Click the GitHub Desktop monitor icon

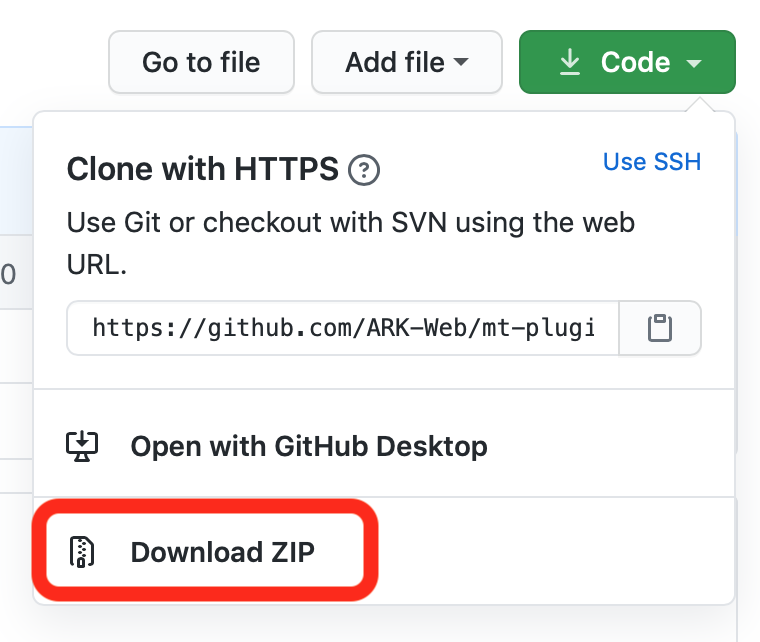click(x=82, y=445)
